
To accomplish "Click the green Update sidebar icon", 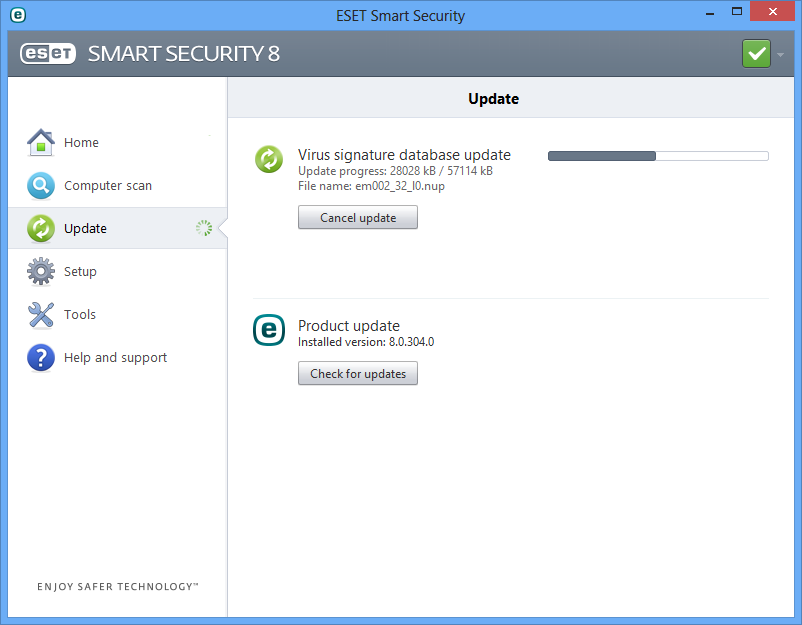I will (40, 229).
